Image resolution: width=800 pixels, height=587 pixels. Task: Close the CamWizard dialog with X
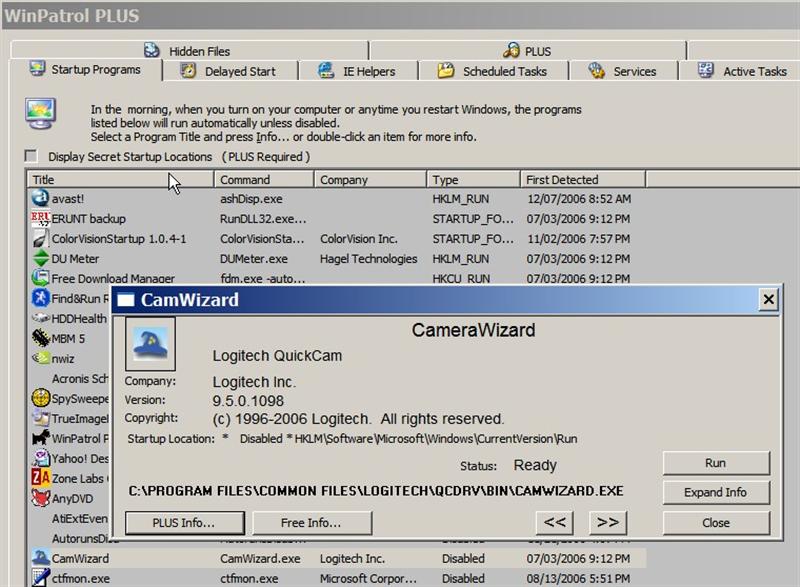click(x=768, y=299)
